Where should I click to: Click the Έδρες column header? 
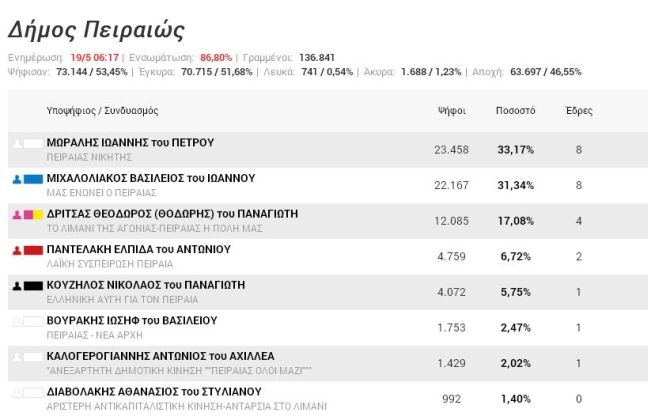tap(579, 110)
